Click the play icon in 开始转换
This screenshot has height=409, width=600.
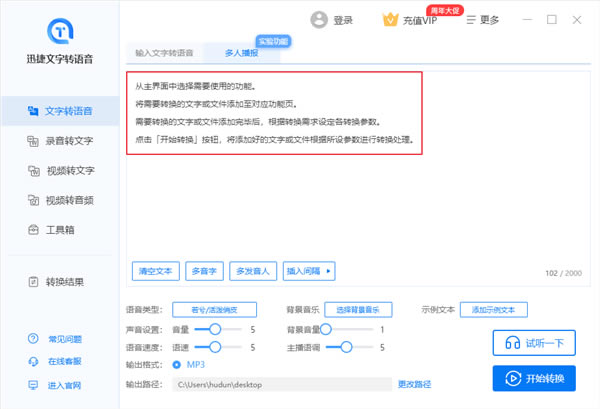point(513,378)
